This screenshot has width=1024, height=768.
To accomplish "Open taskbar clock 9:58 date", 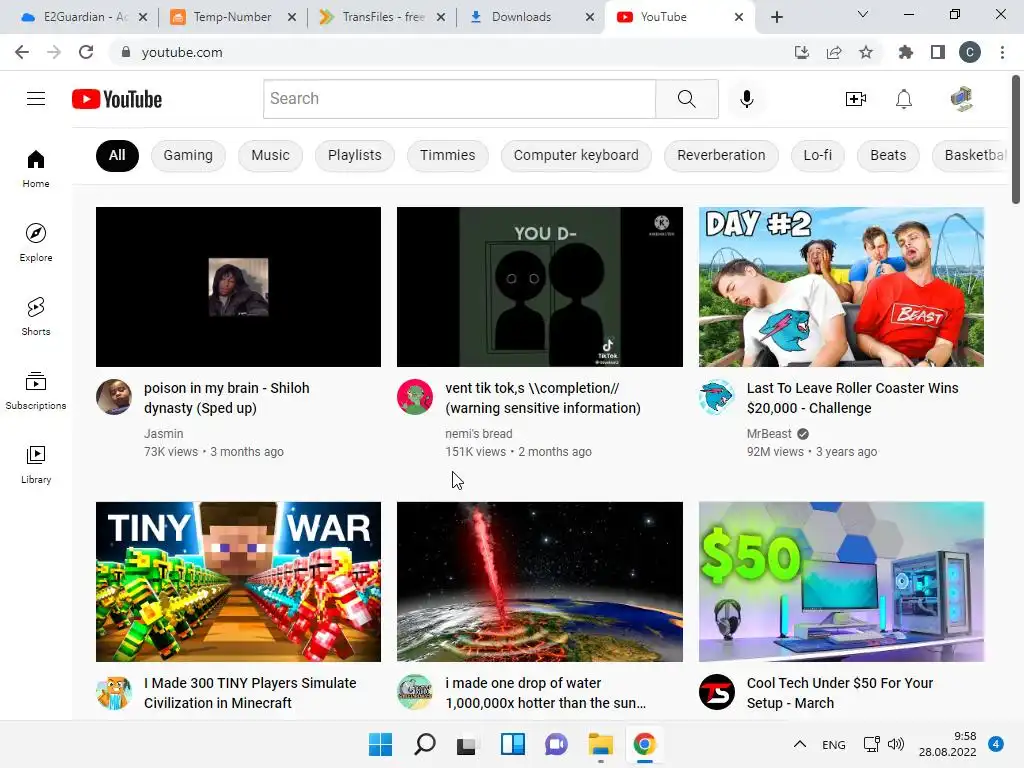I will (x=948, y=744).
